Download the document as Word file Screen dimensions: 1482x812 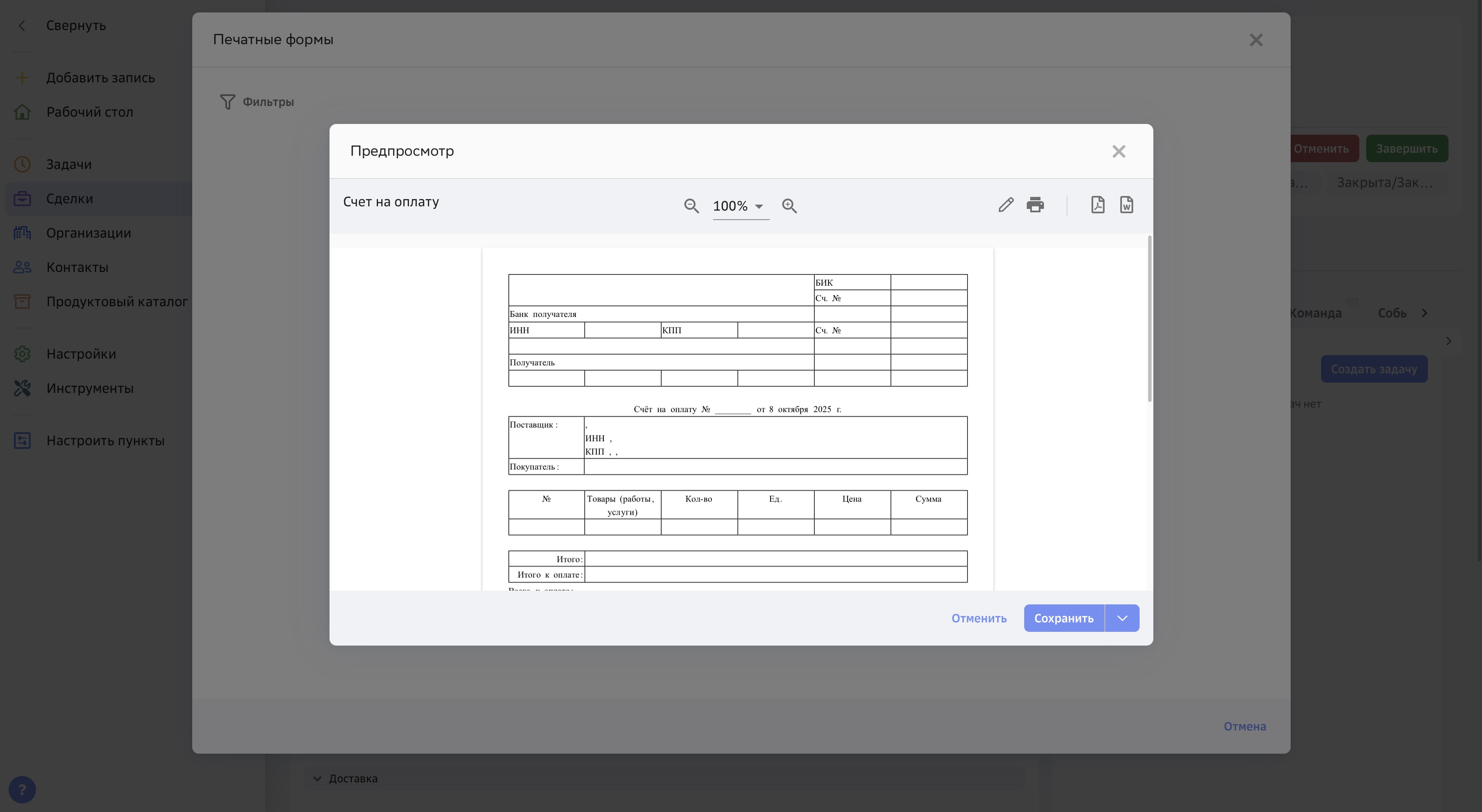pyautogui.click(x=1126, y=205)
